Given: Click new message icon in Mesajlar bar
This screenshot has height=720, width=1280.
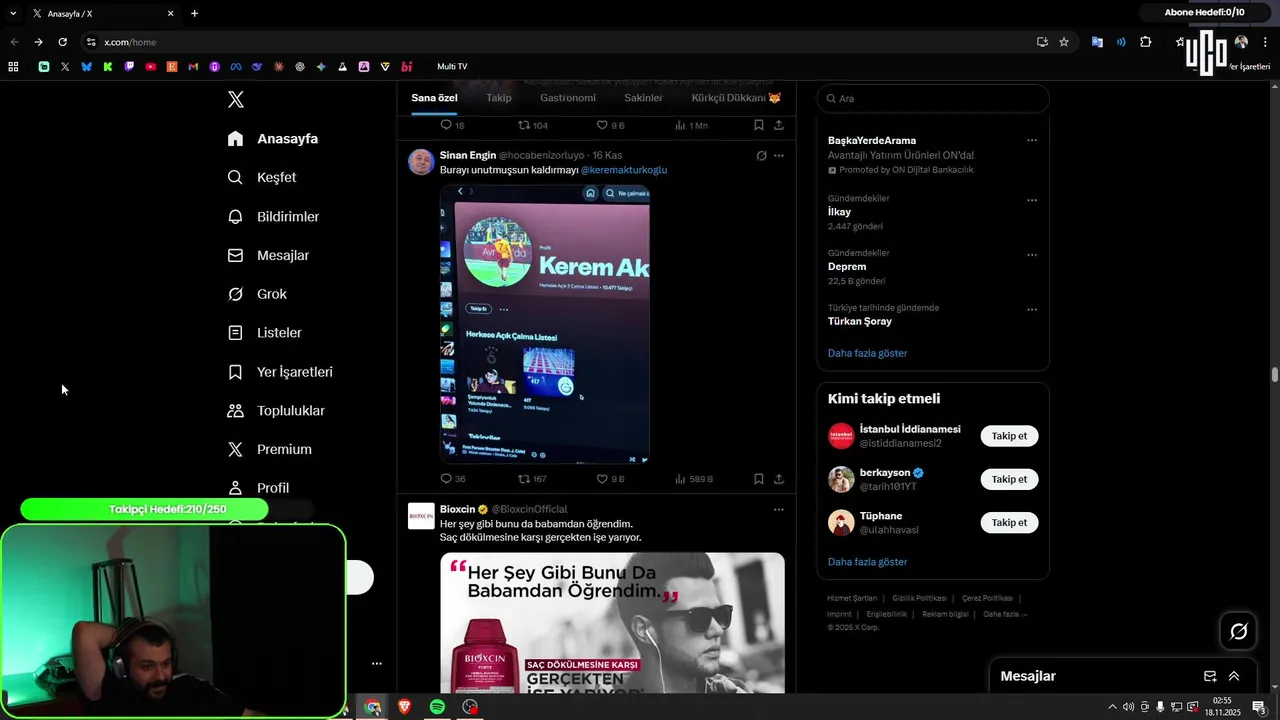Looking at the screenshot, I should 1209,676.
